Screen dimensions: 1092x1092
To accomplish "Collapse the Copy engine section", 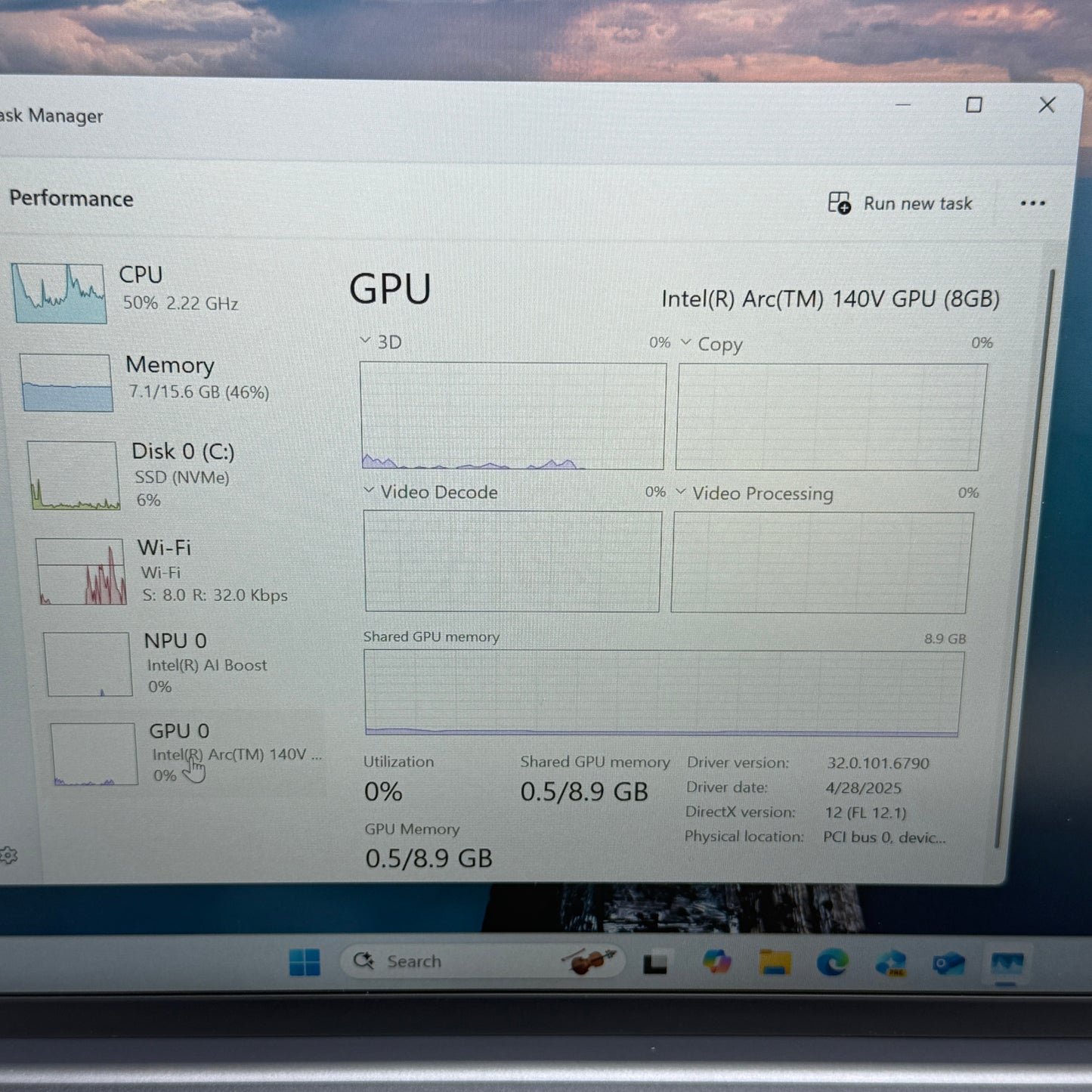I will pyautogui.click(x=686, y=342).
